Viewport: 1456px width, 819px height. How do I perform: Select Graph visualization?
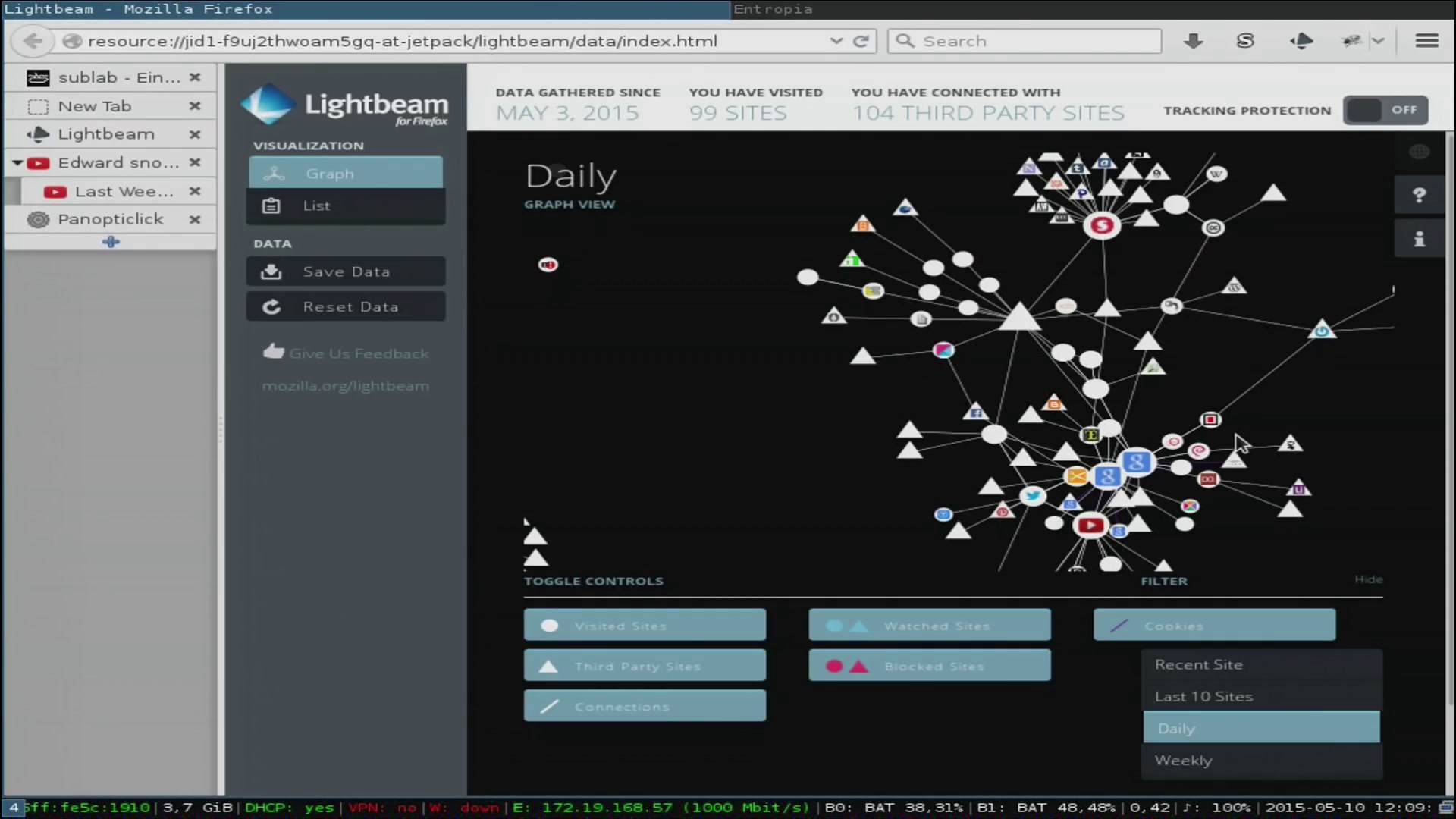346,173
